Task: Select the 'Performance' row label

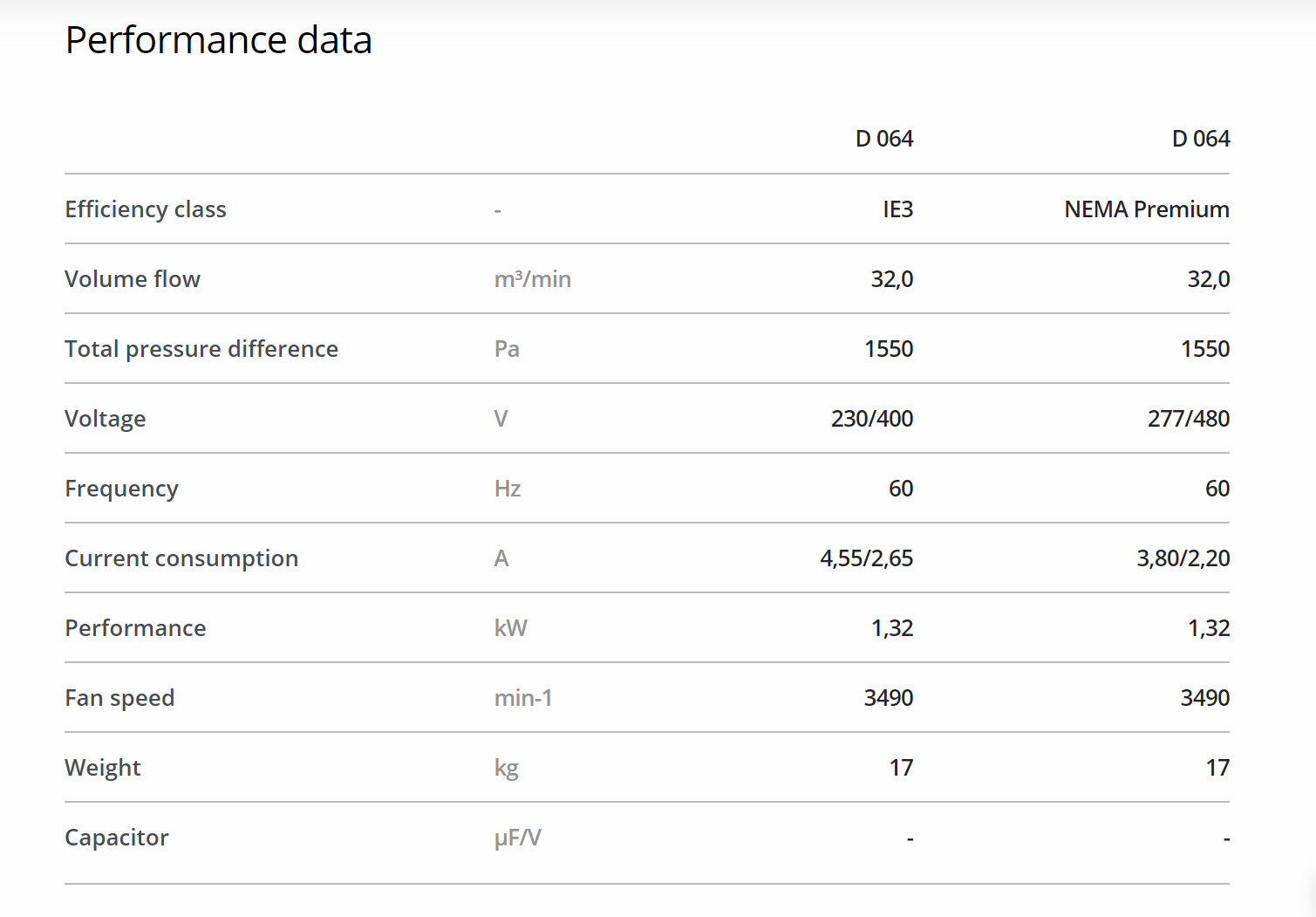Action: click(135, 628)
